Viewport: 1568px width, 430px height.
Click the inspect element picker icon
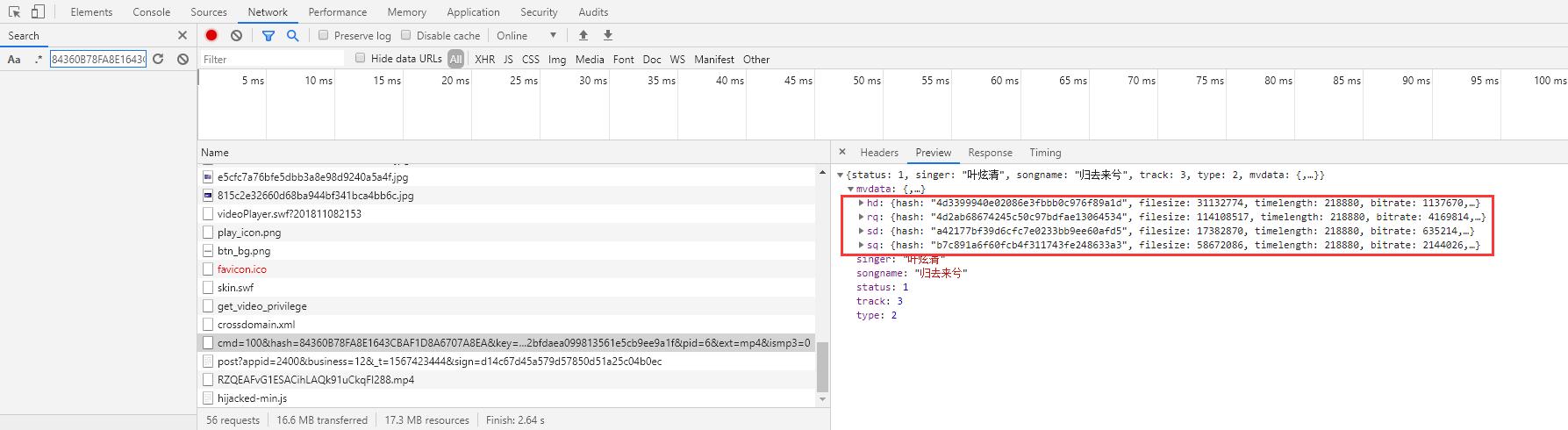[x=14, y=12]
